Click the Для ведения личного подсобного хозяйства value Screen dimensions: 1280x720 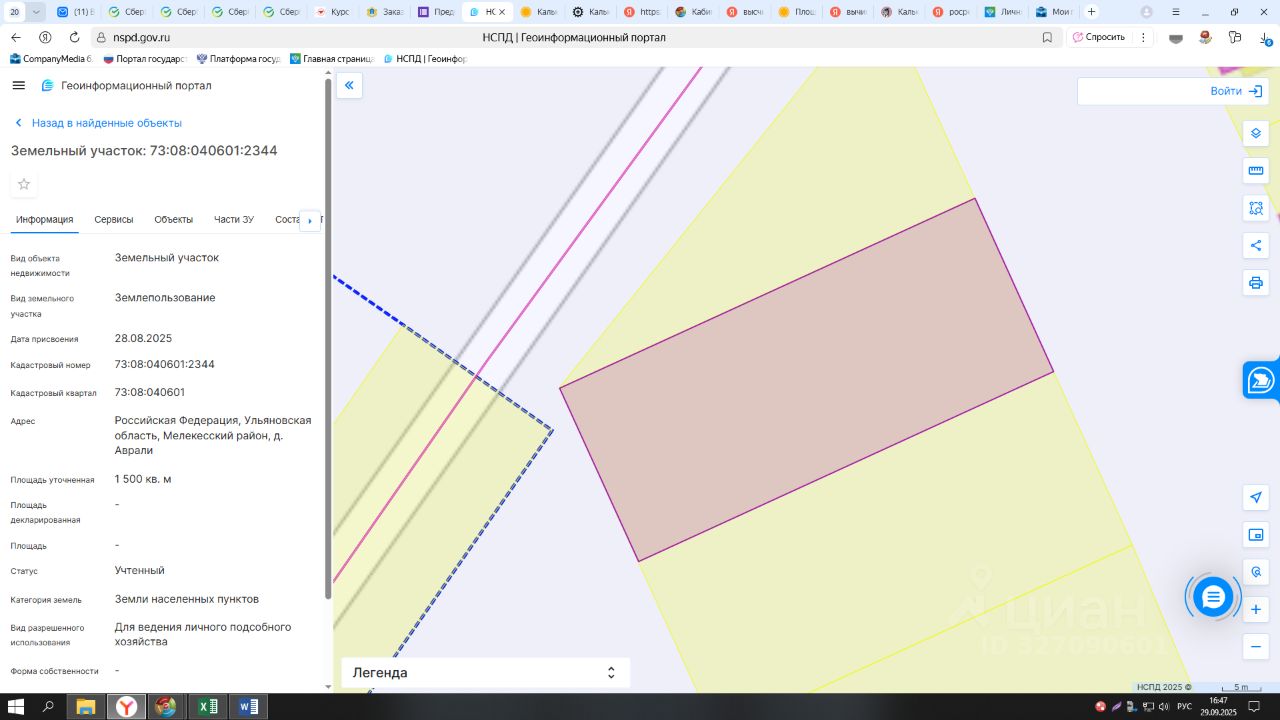tap(203, 634)
